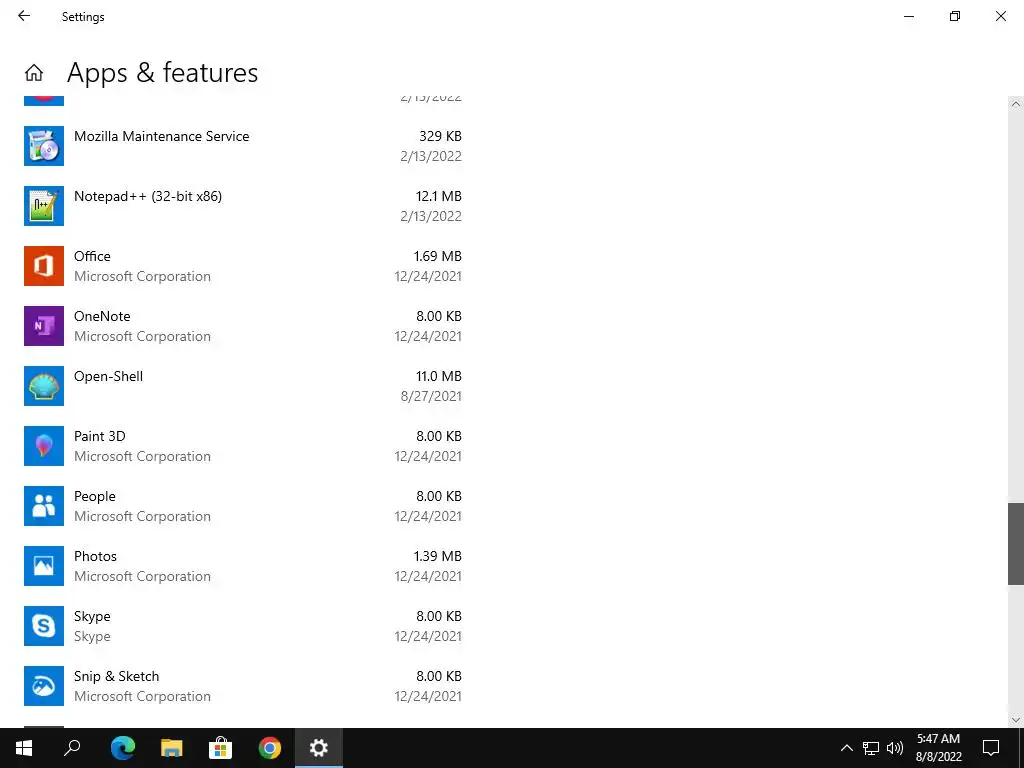Click the gray Skype publisher text

click(x=92, y=637)
